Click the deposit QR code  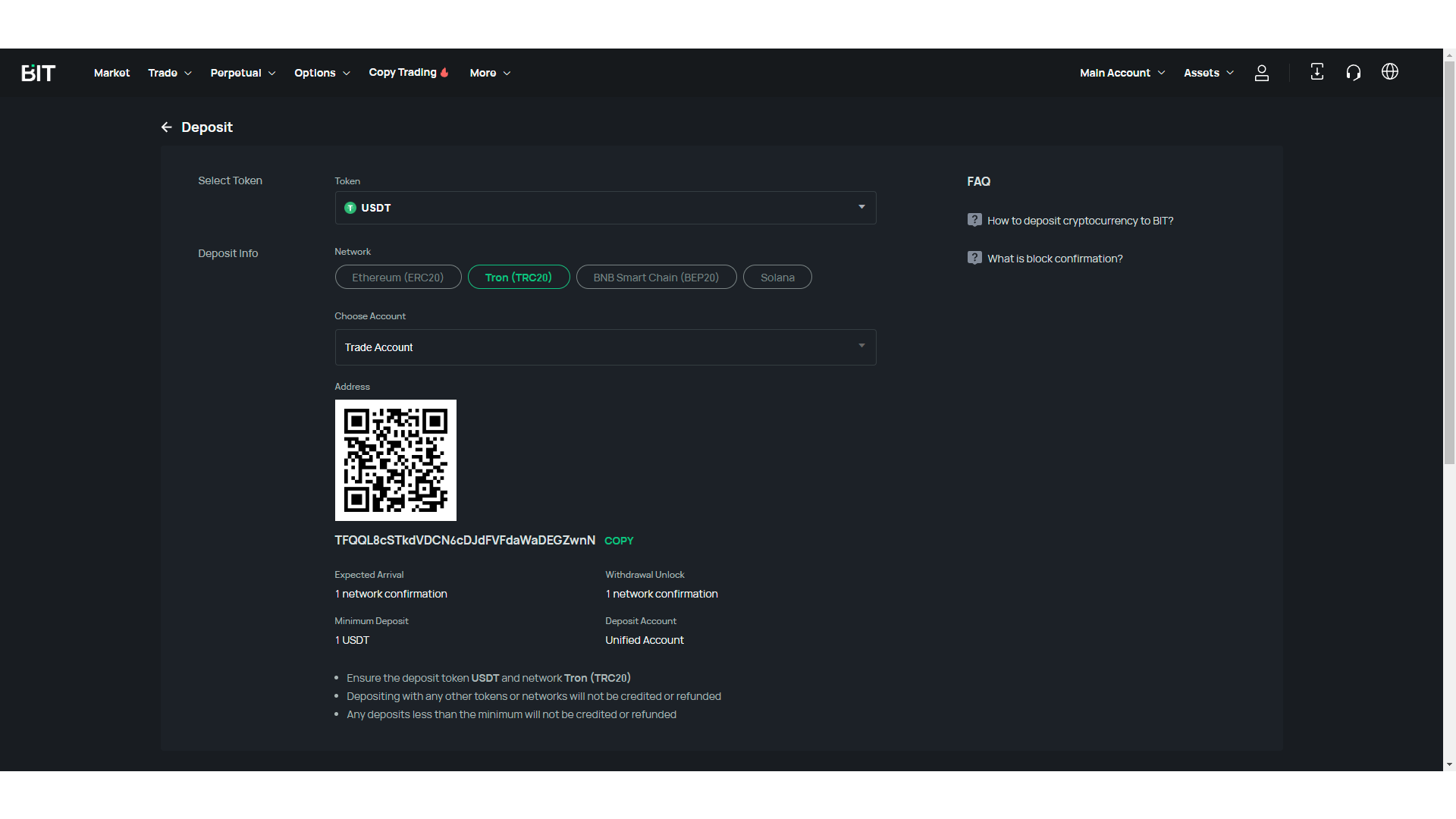[x=396, y=460]
